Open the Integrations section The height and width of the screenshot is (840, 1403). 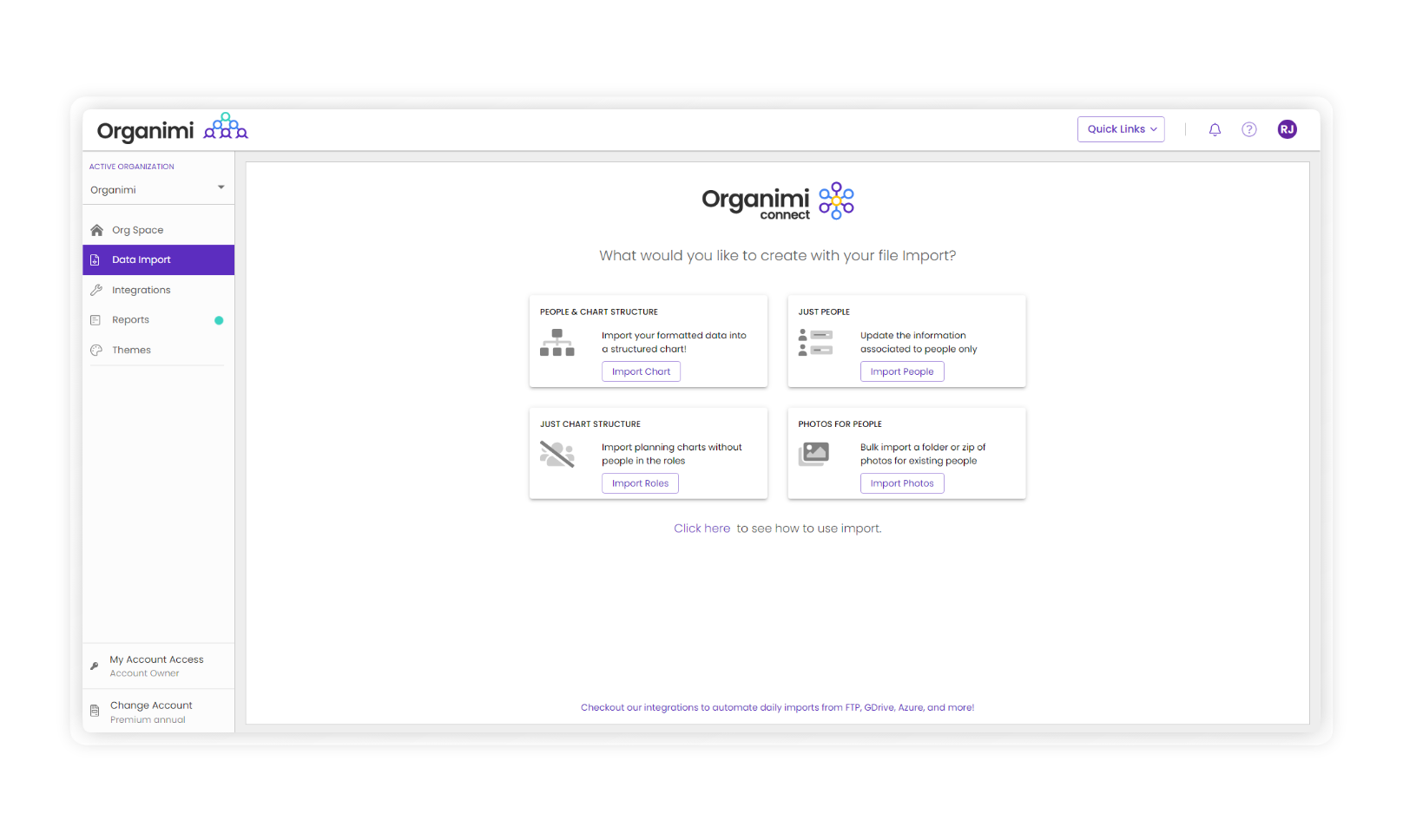(158, 290)
